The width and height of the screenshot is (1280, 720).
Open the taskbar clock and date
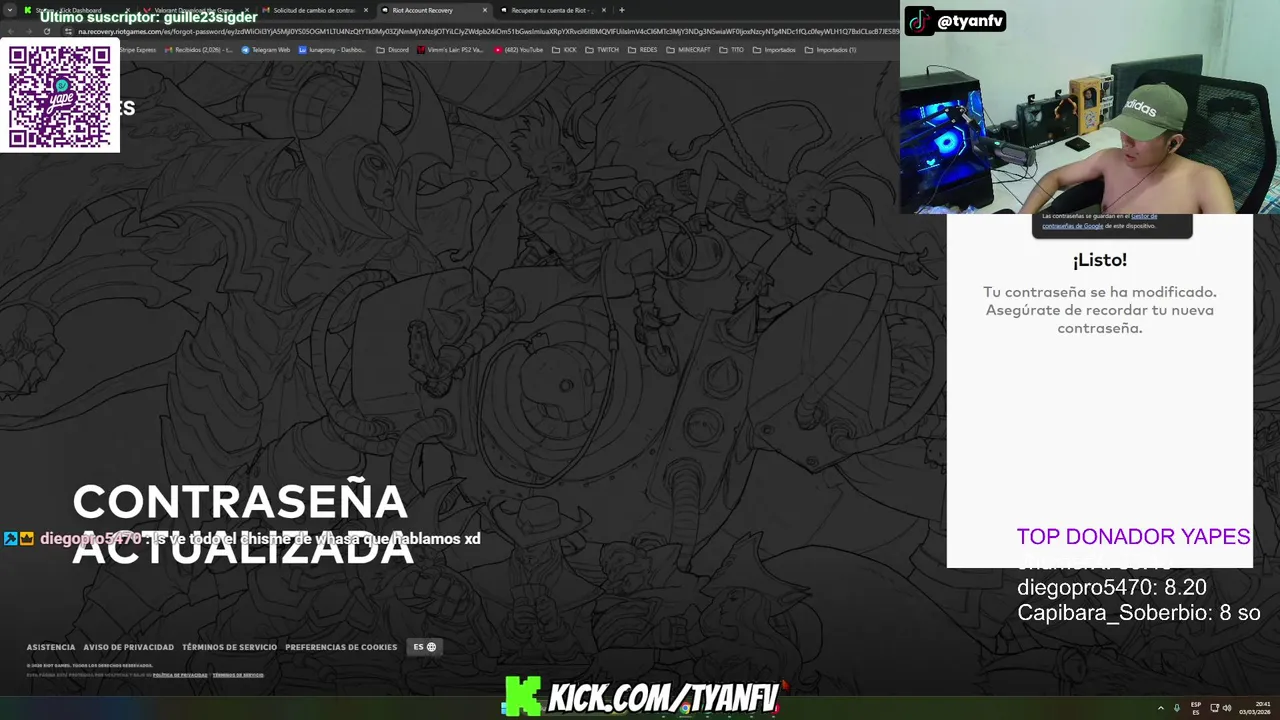pyautogui.click(x=1254, y=708)
